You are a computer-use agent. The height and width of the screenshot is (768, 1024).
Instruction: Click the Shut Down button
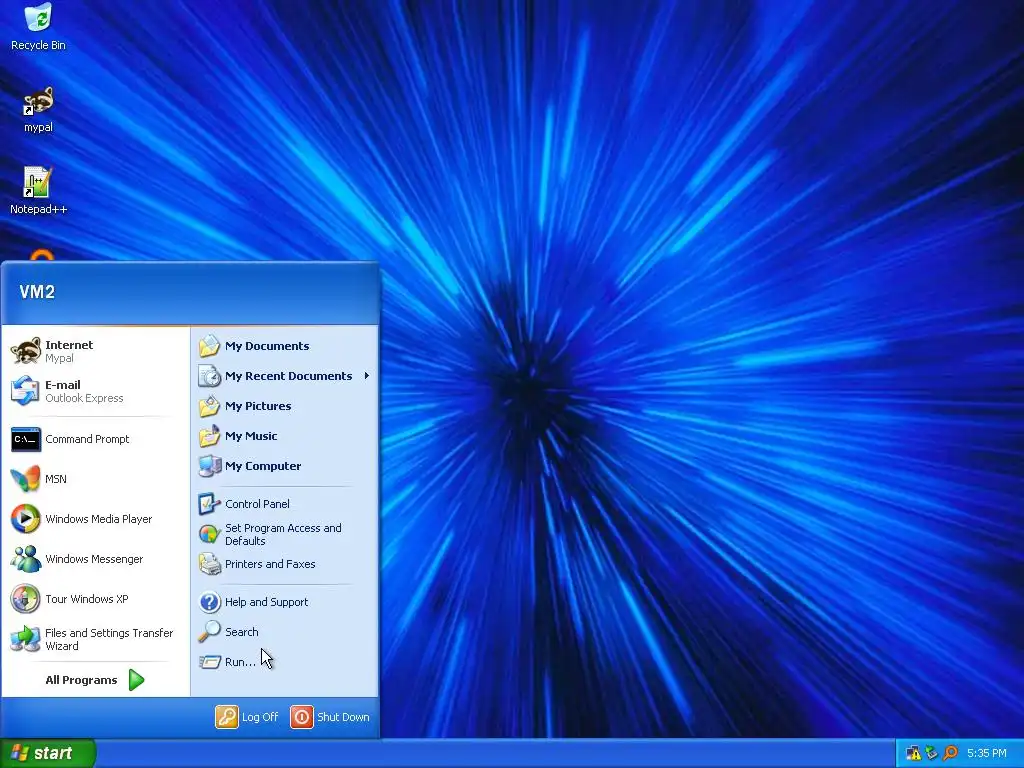point(330,717)
